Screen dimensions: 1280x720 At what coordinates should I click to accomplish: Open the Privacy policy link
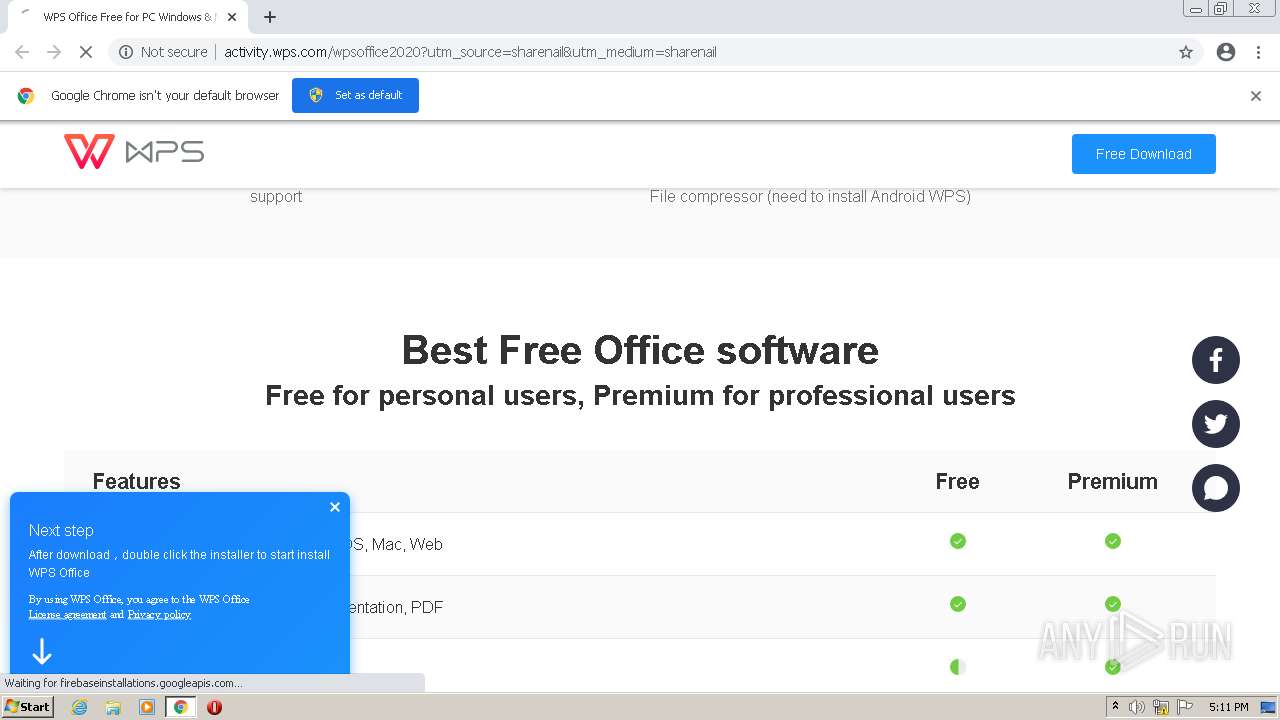pyautogui.click(x=159, y=614)
